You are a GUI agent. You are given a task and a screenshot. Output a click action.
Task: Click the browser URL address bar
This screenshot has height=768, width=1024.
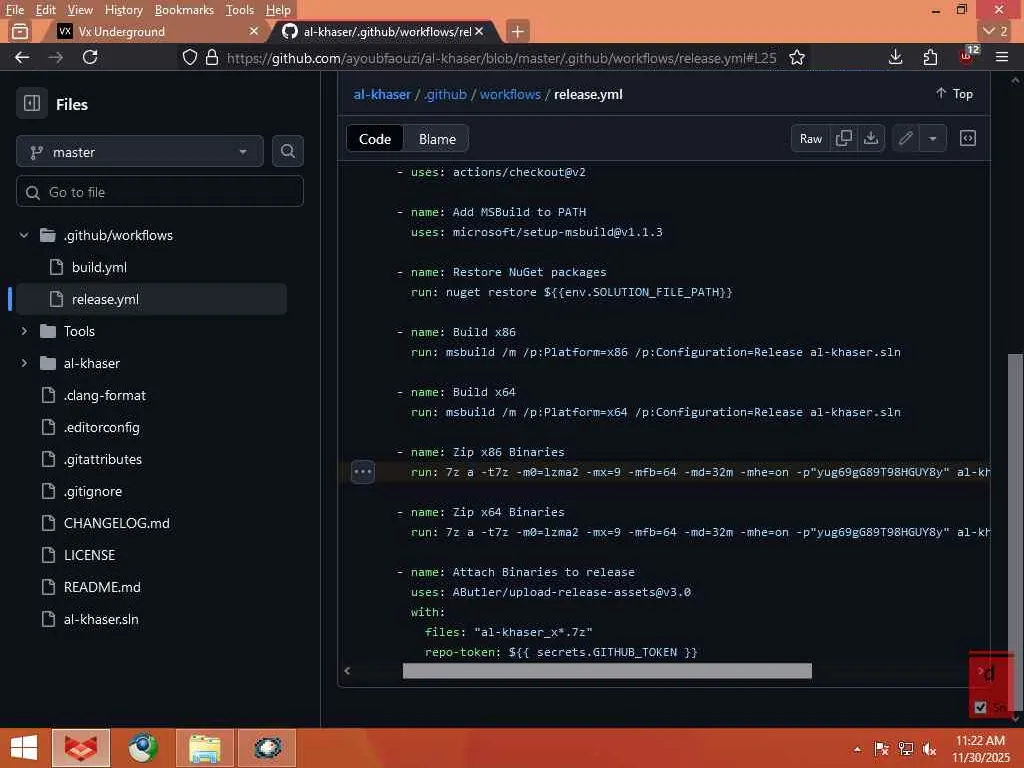pyautogui.click(x=502, y=57)
